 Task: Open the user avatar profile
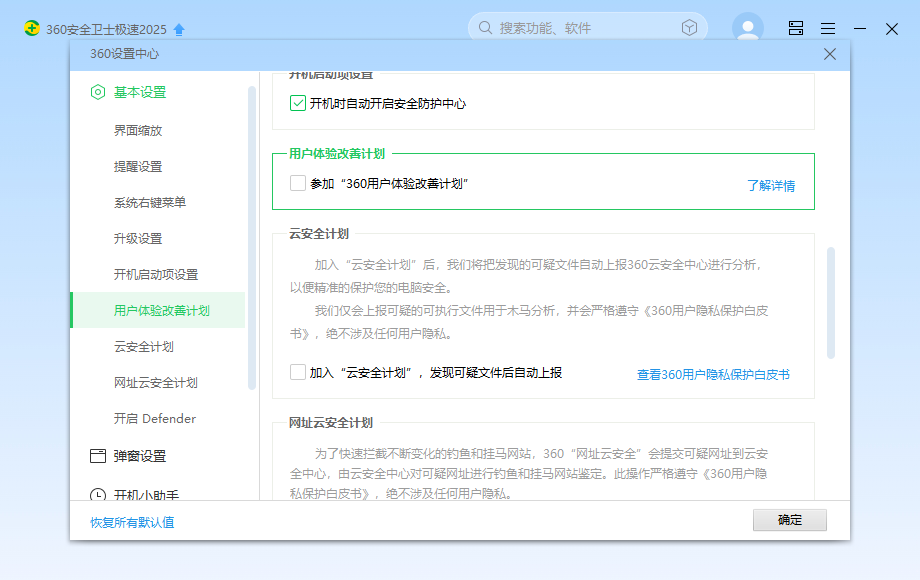[747, 28]
